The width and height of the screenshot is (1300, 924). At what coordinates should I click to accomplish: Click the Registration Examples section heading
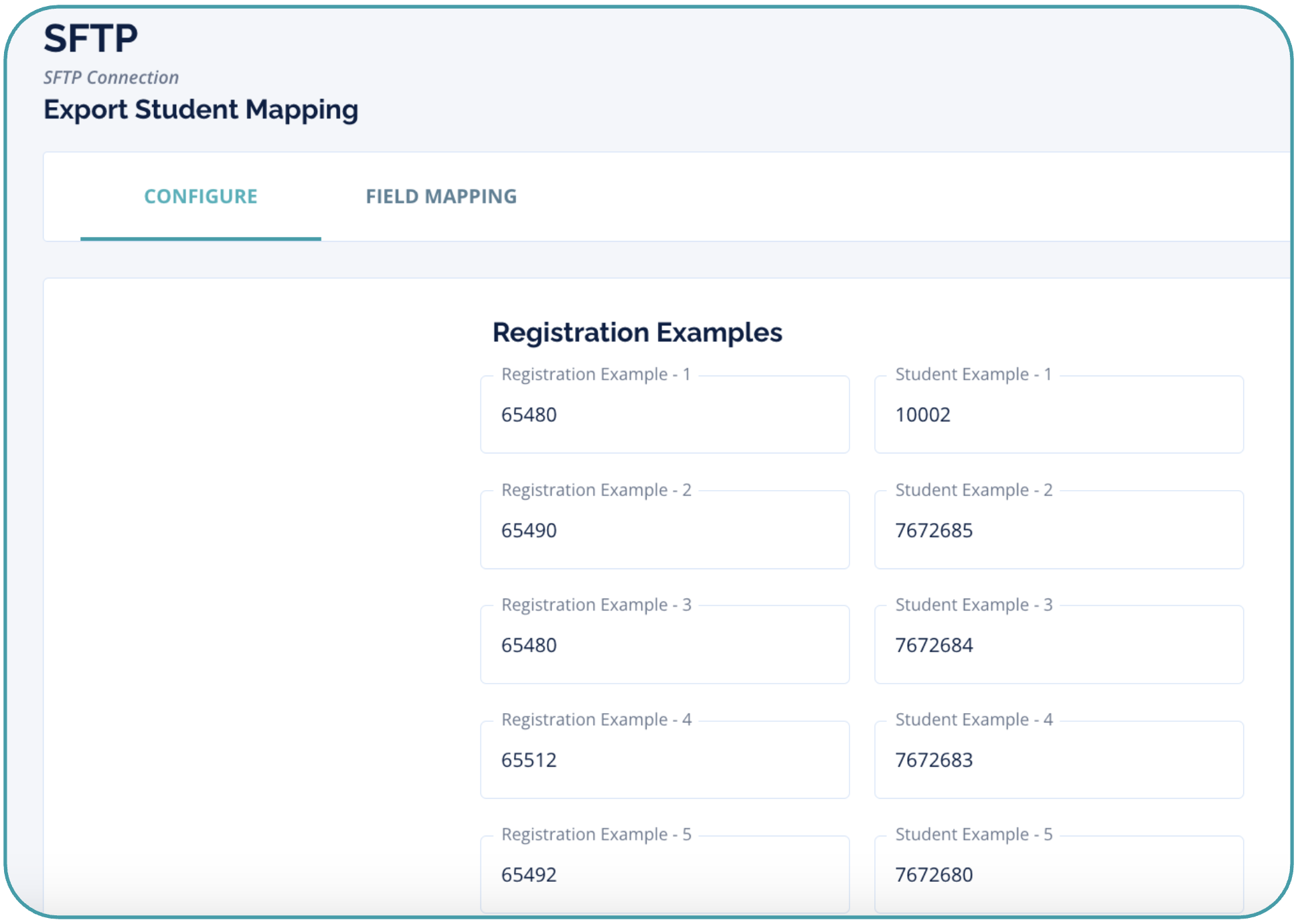pyautogui.click(x=637, y=333)
